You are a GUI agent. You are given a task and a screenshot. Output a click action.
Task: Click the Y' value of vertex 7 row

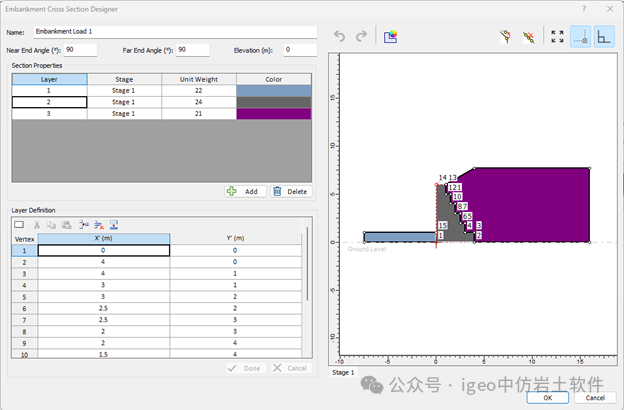pyautogui.click(x=235, y=320)
